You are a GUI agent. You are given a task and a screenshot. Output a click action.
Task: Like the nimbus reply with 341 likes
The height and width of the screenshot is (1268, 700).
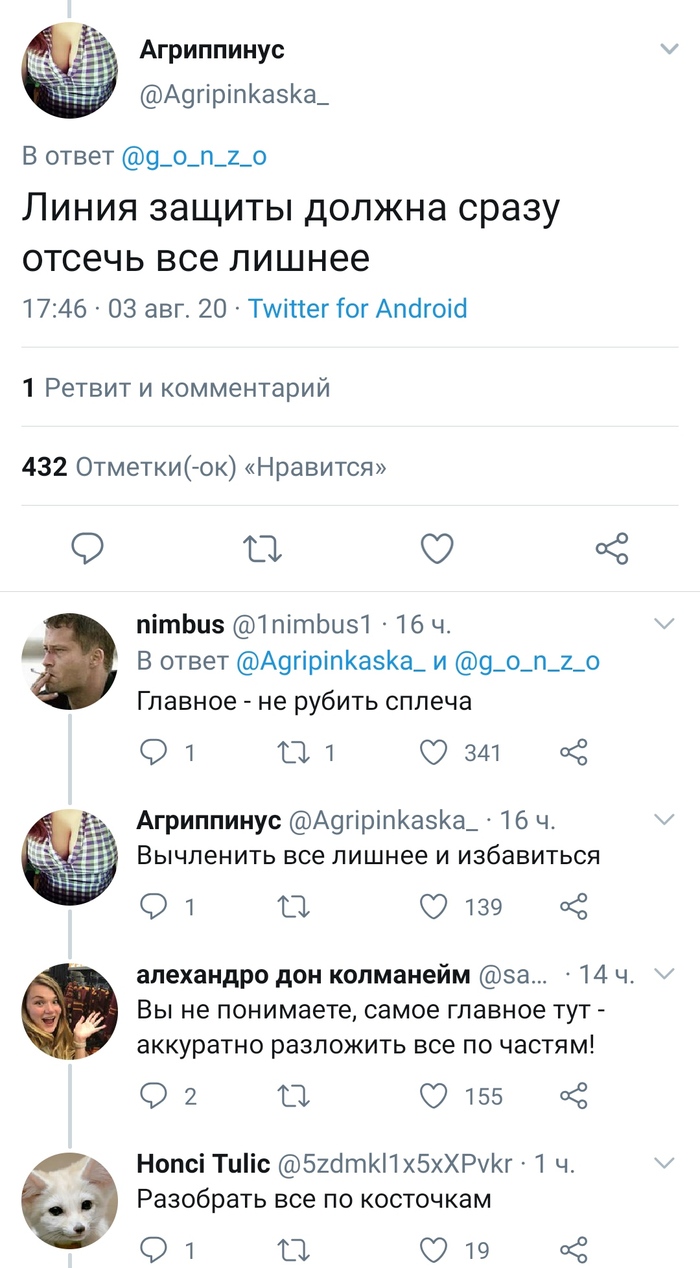click(433, 753)
